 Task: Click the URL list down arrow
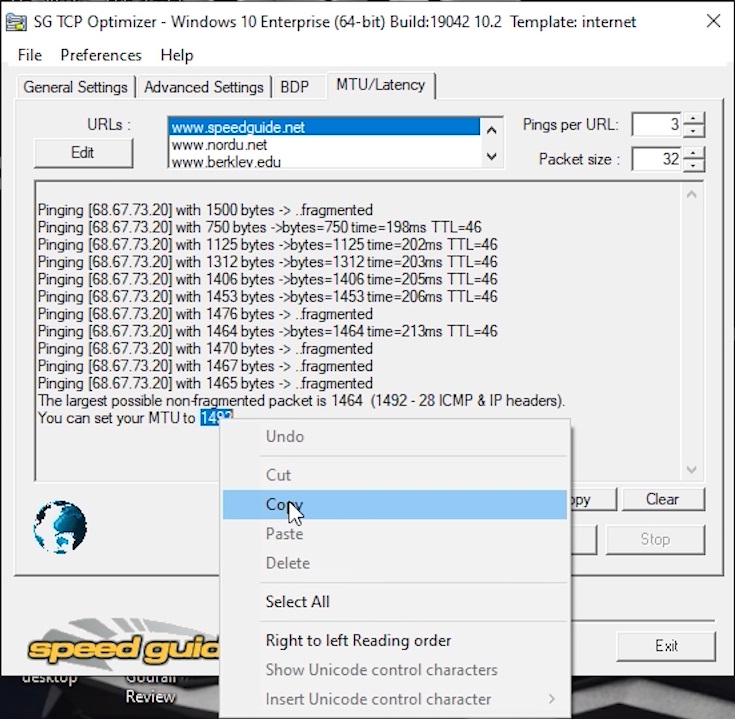point(491,156)
